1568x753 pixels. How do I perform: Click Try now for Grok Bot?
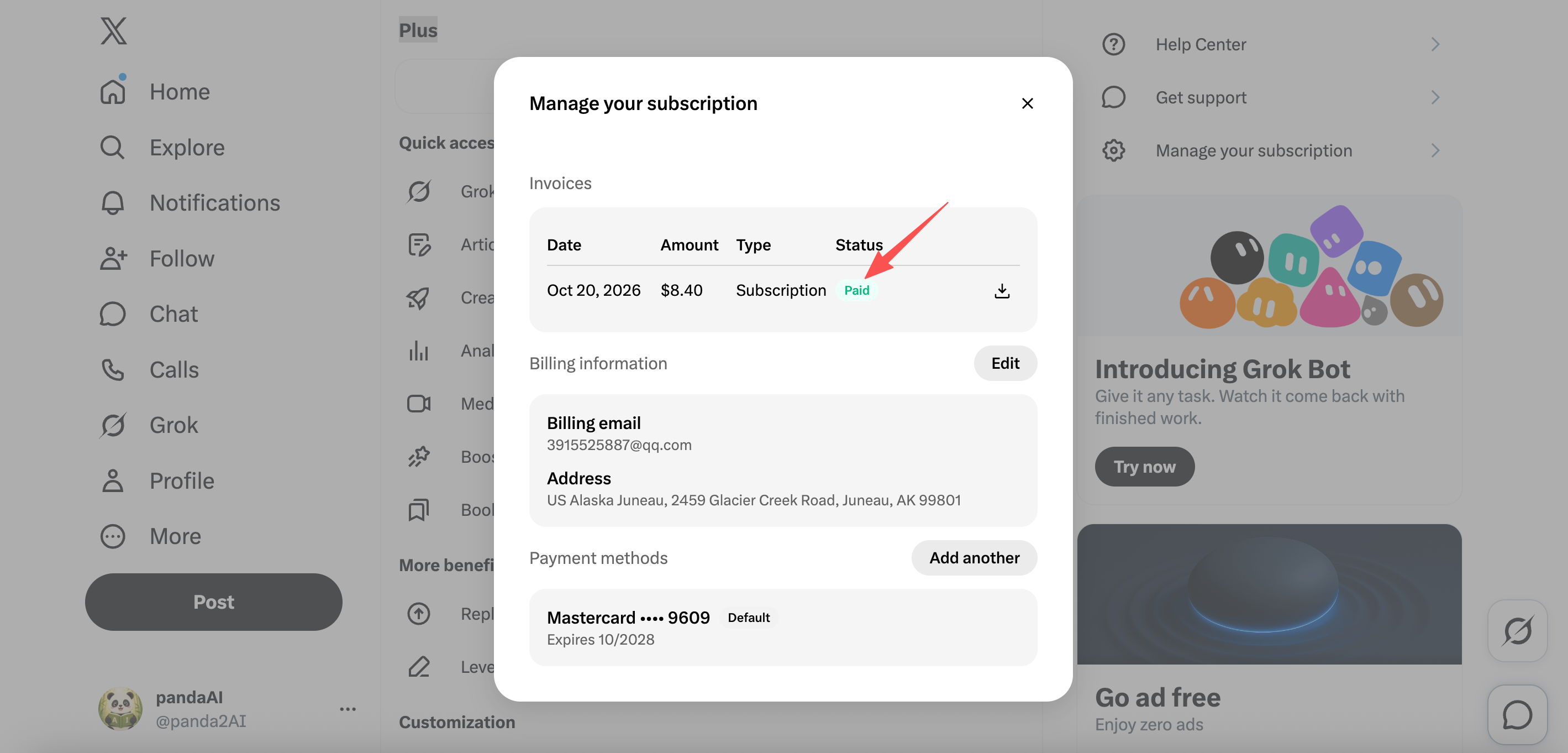[1144, 467]
